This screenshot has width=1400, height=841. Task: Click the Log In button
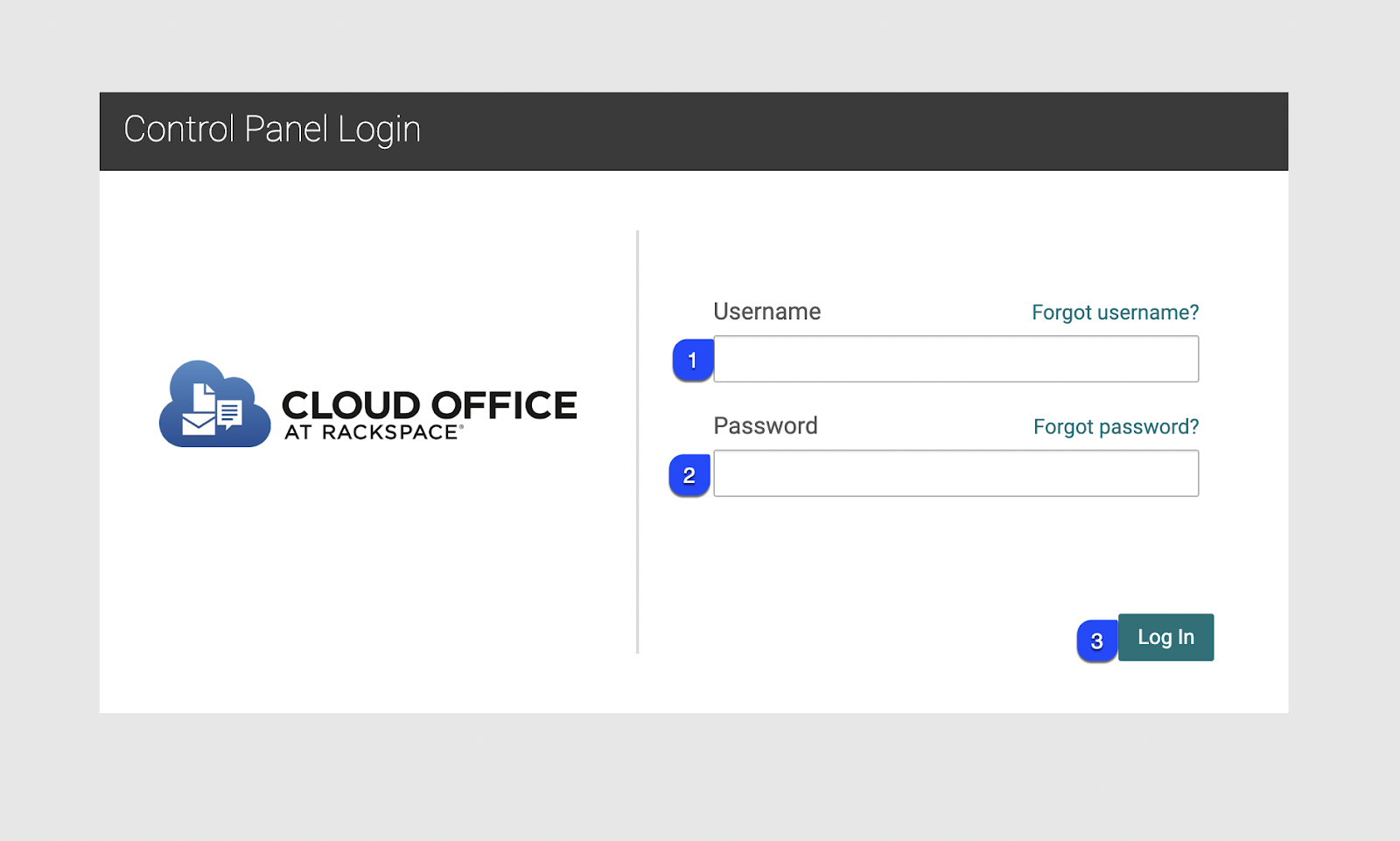[1165, 637]
